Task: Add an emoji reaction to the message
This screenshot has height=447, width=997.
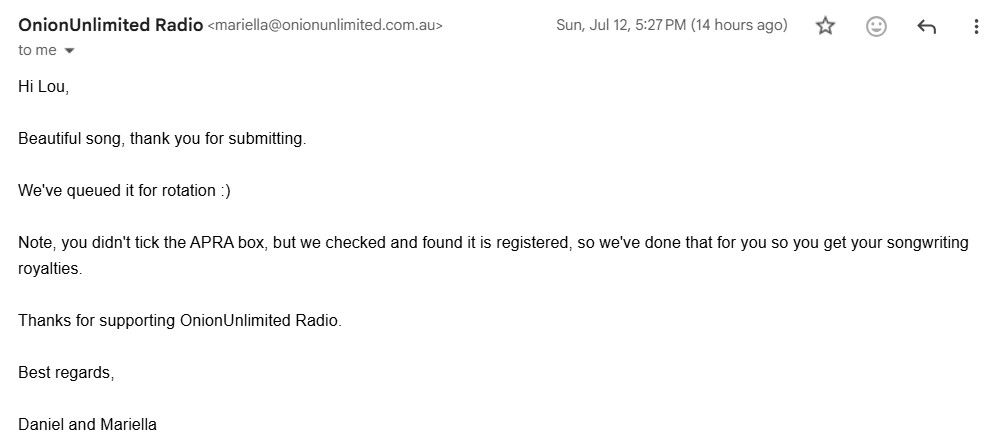Action: [x=876, y=26]
